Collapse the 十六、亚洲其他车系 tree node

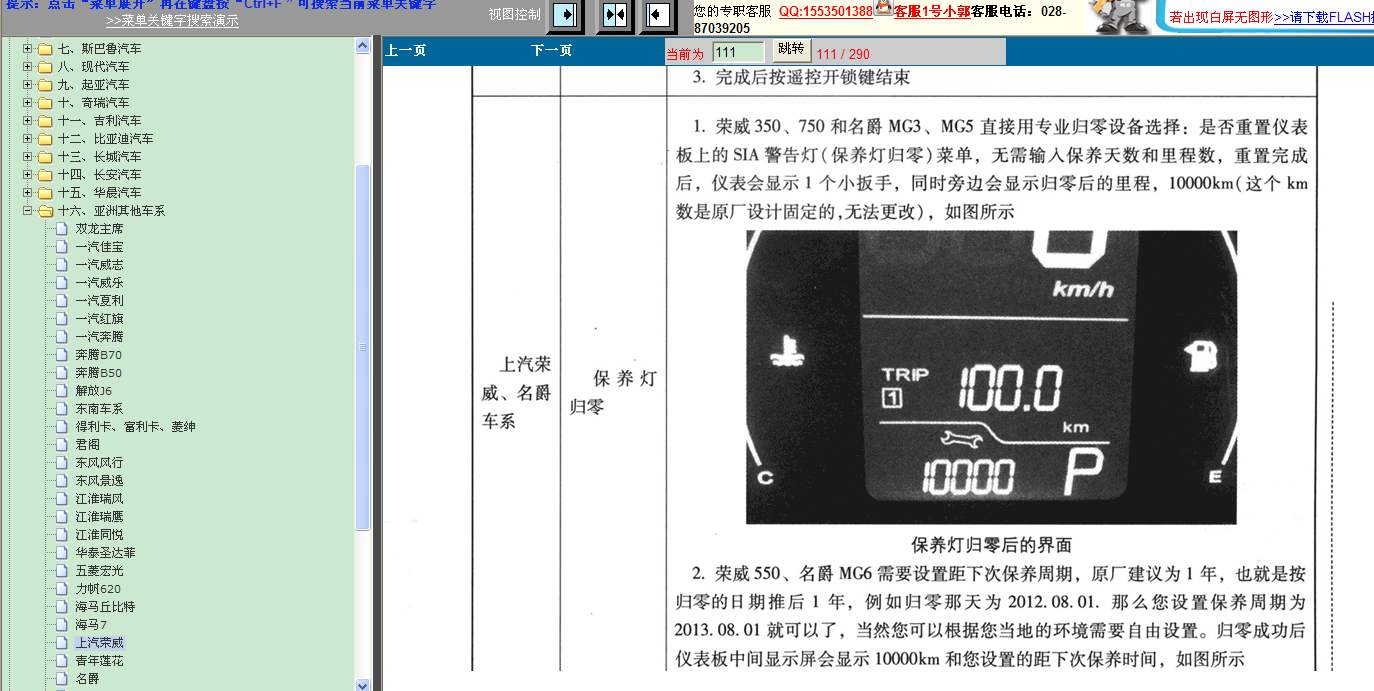coord(28,211)
